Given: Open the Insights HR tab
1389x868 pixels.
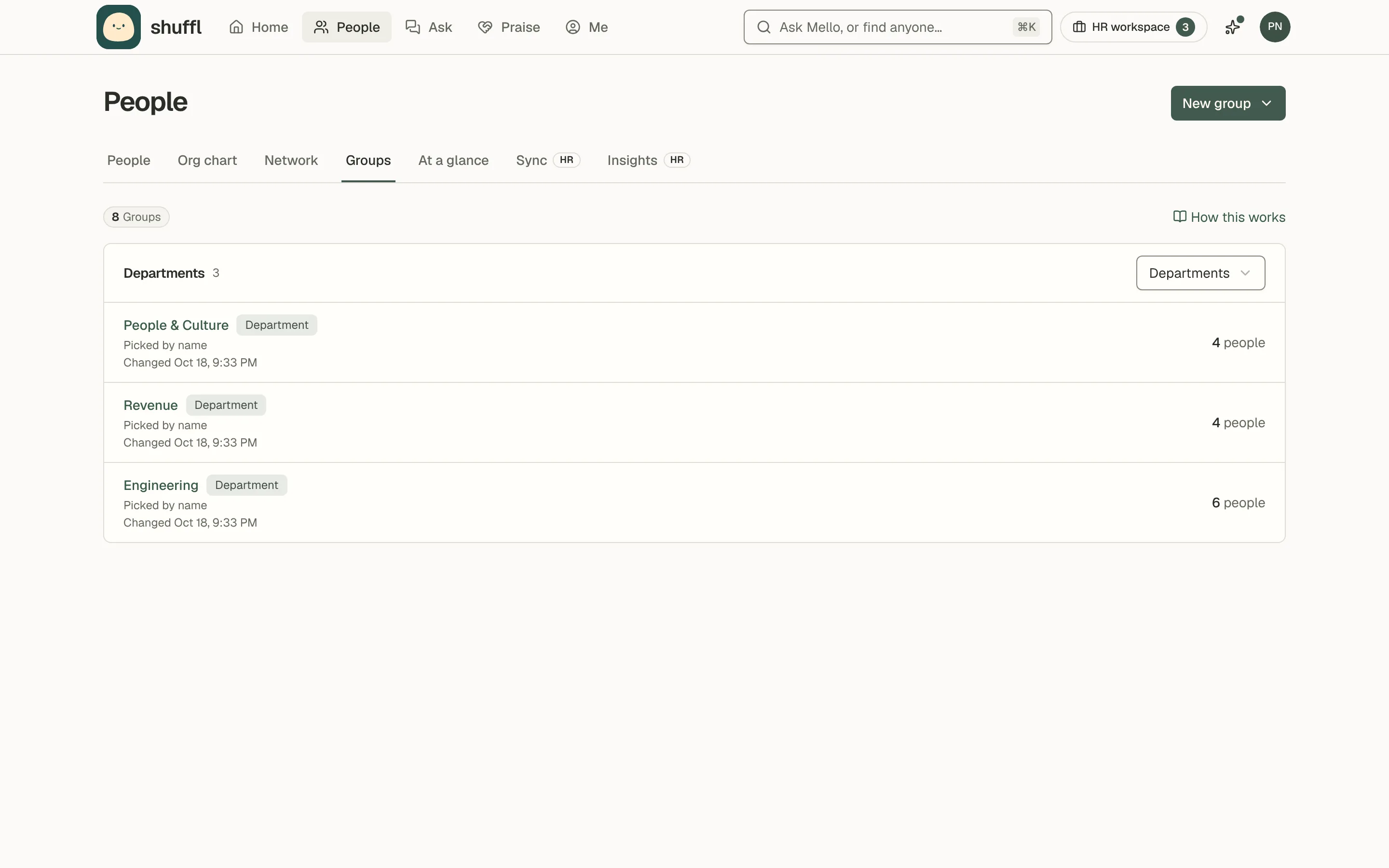Looking at the screenshot, I should pos(648,160).
